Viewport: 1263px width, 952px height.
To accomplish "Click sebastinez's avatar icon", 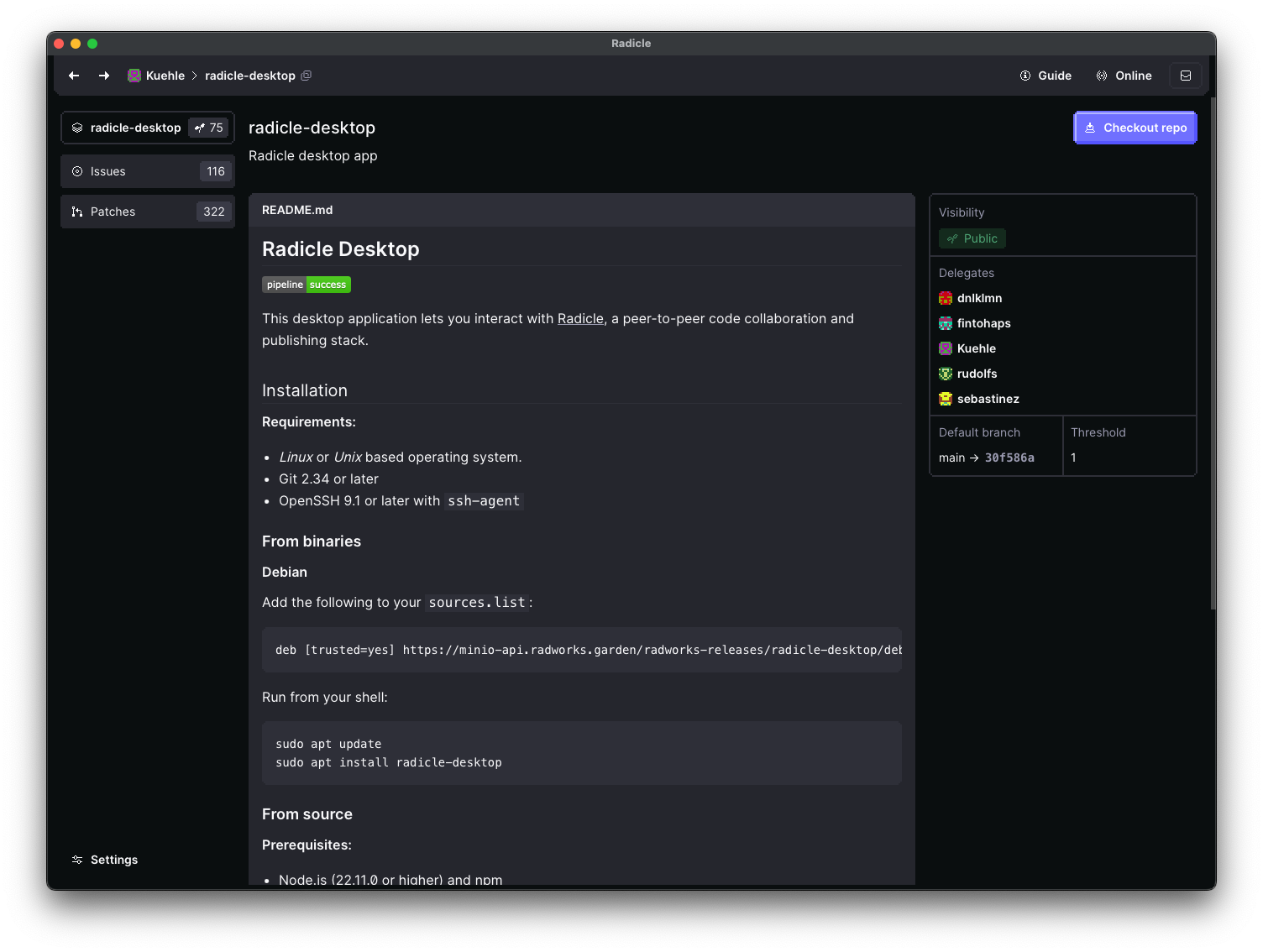I will tap(946, 399).
